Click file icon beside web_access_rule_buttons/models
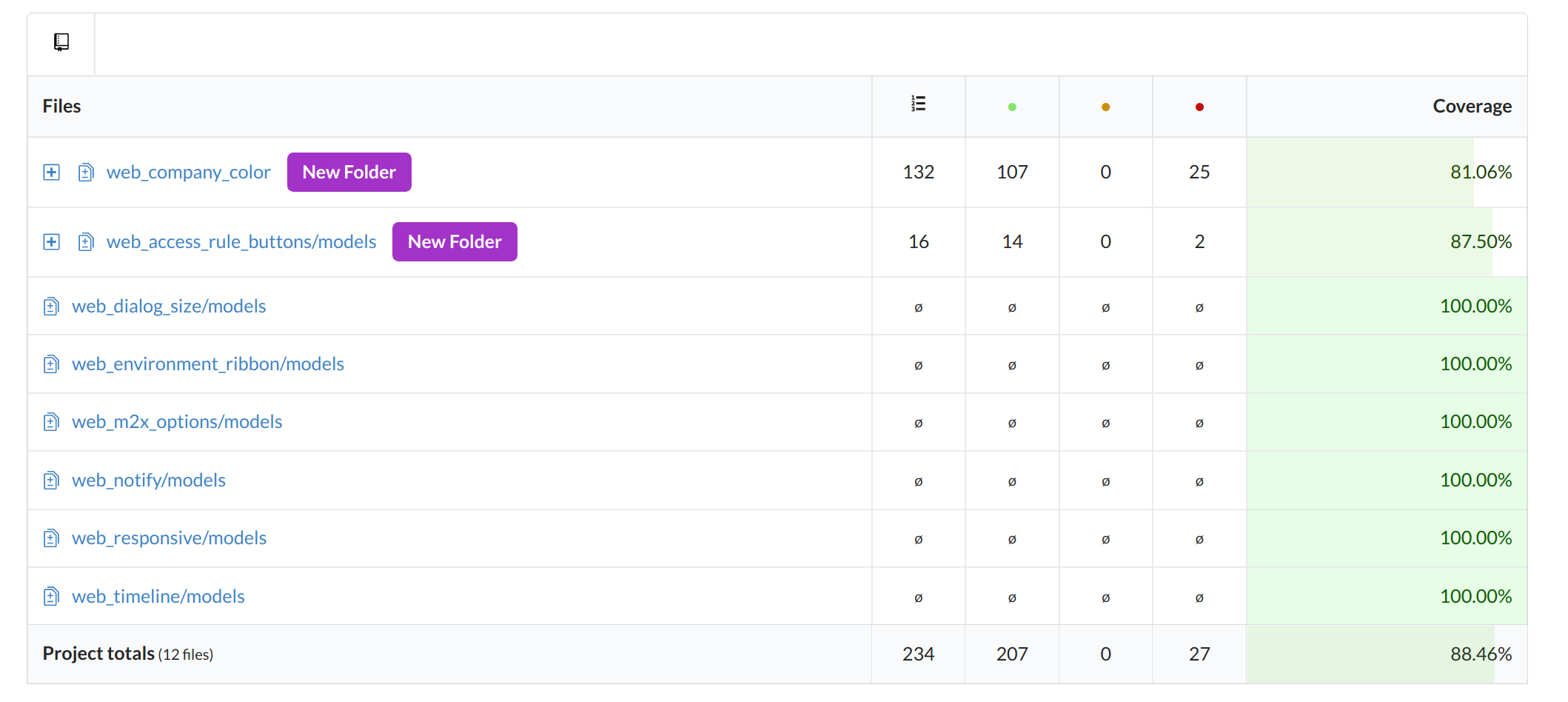Image resolution: width=1568 pixels, height=702 pixels. point(86,242)
